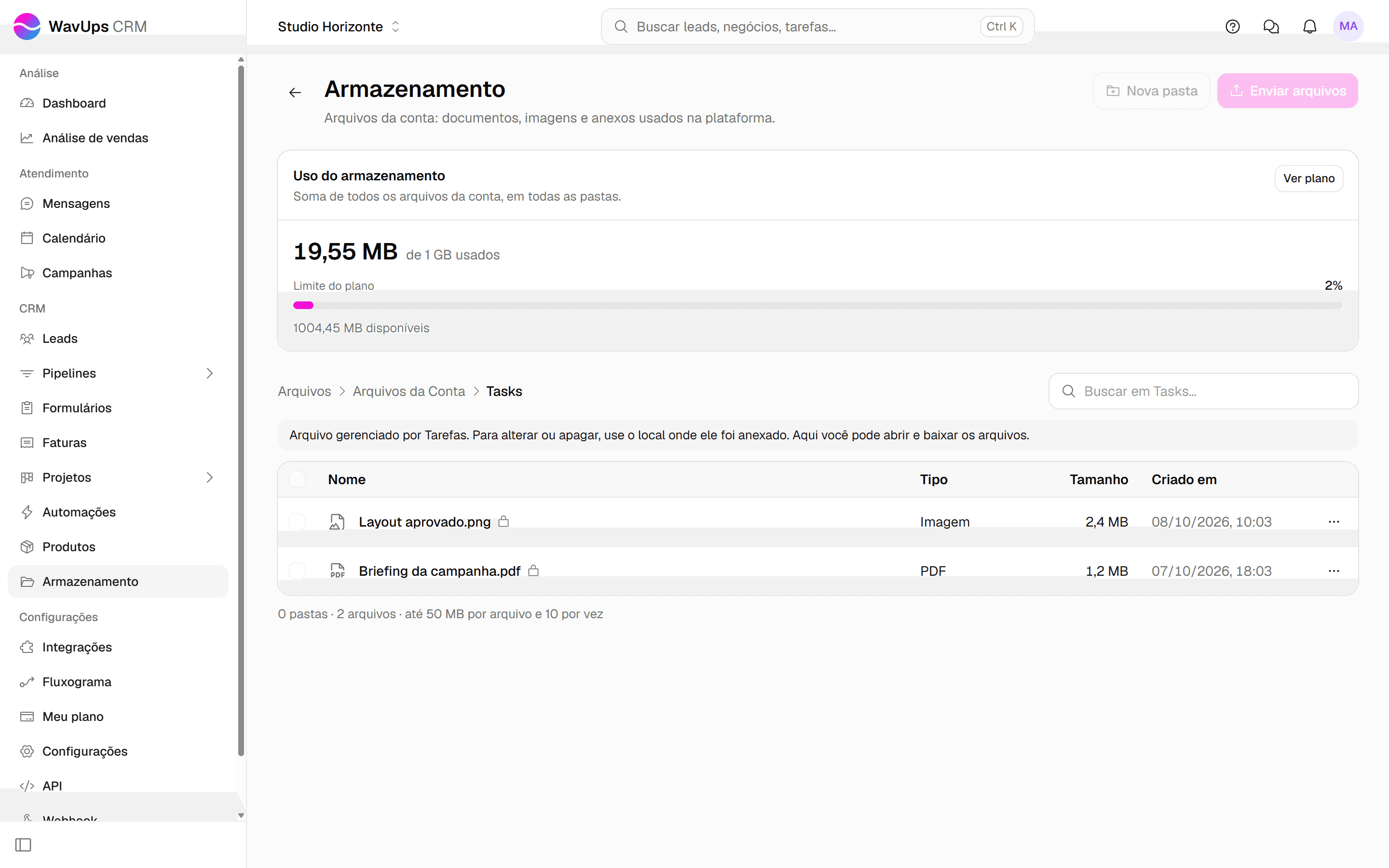This screenshot has width=1389, height=868.
Task: Sort by the Tamanho column header
Action: point(1099,479)
